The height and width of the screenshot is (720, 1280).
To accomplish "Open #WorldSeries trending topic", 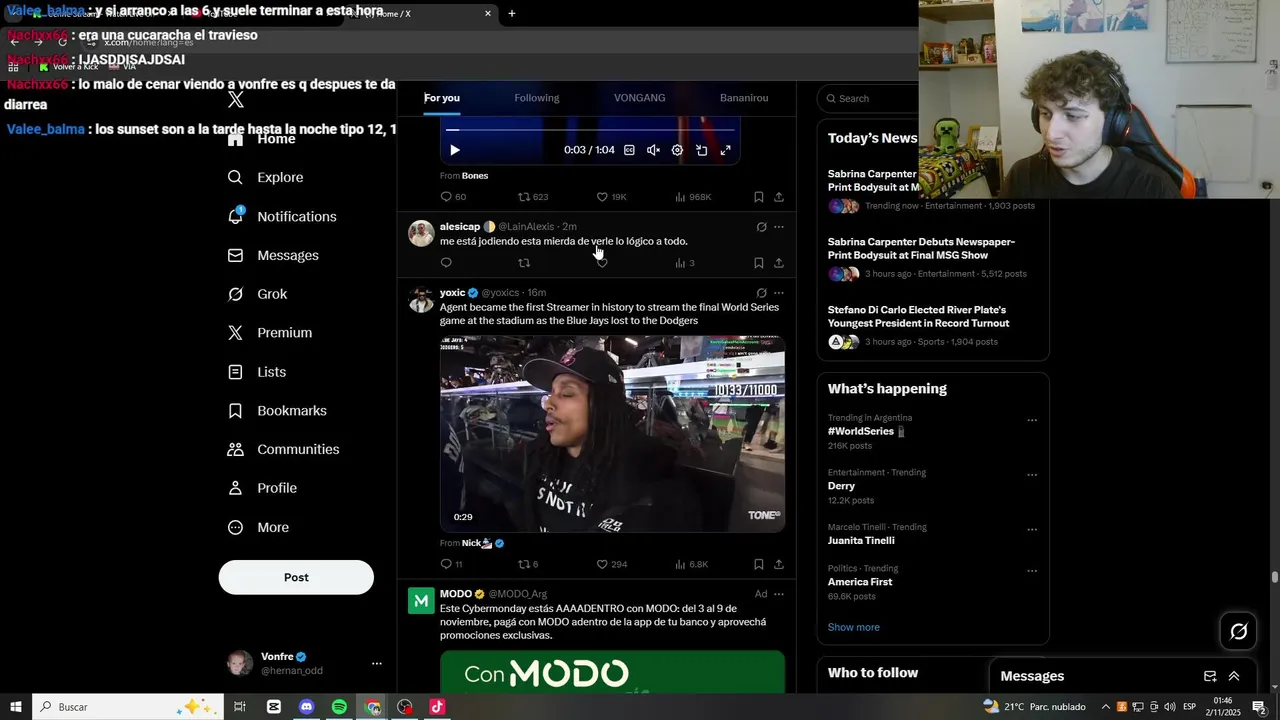I will pos(861,431).
